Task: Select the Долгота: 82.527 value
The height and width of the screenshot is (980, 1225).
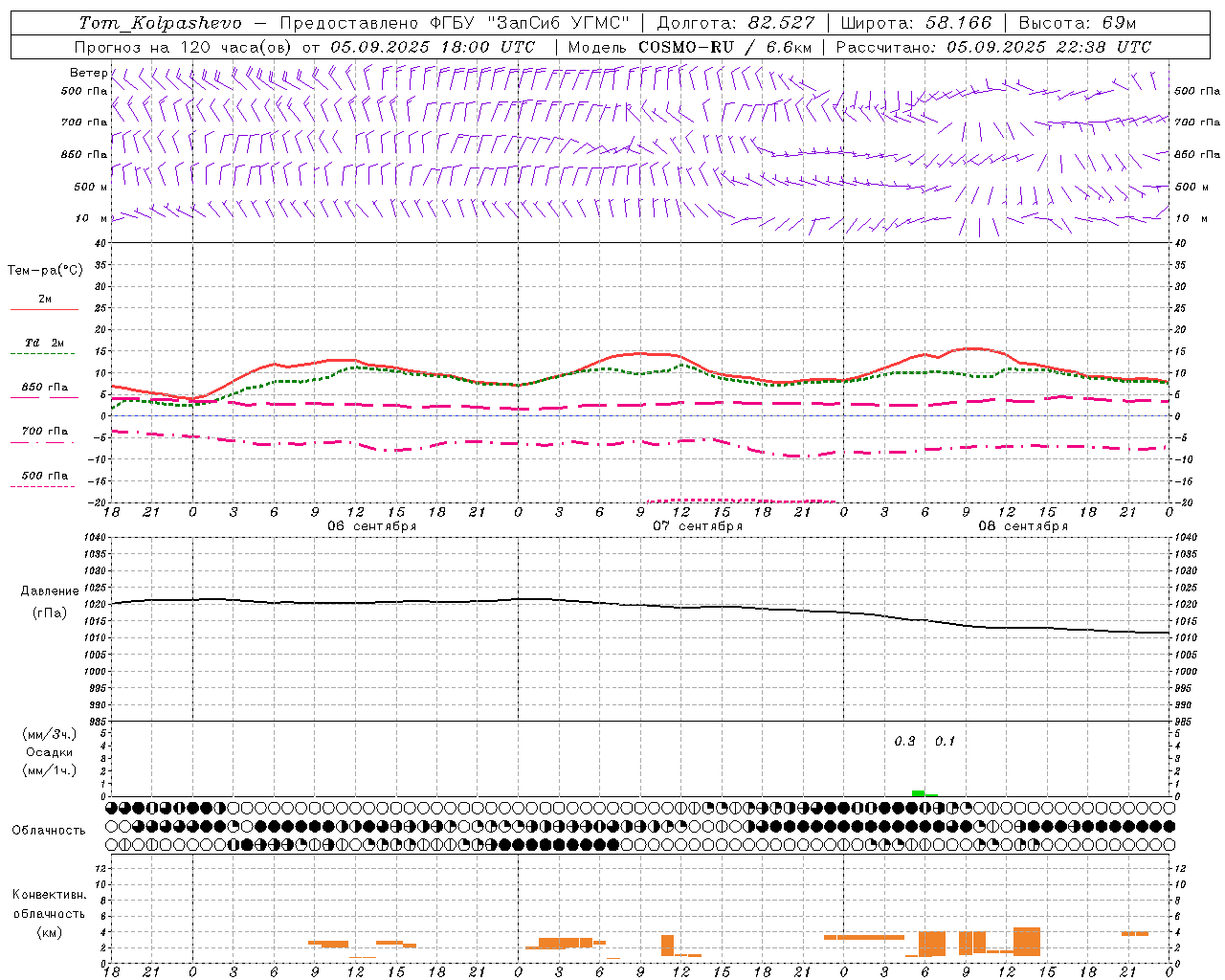Action: click(735, 23)
